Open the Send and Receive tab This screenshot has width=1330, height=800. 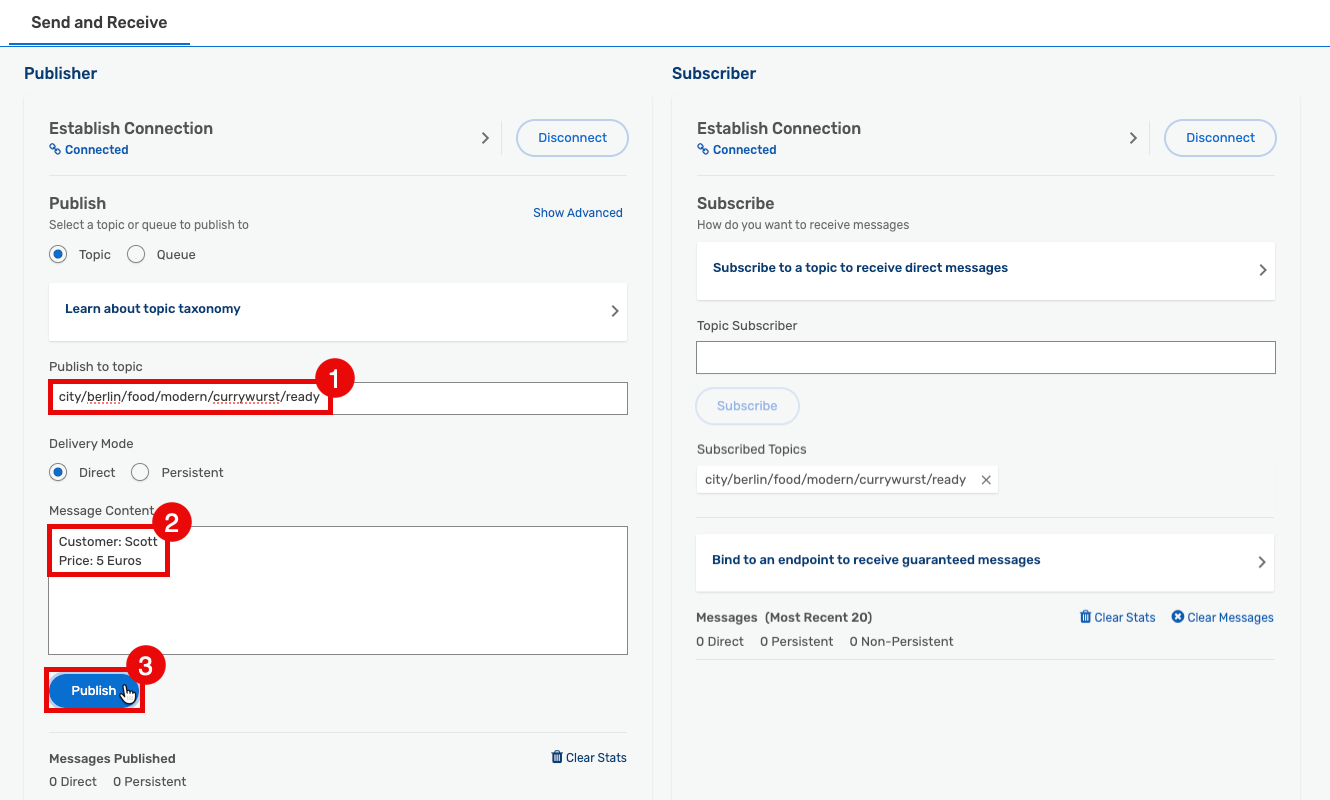click(99, 22)
